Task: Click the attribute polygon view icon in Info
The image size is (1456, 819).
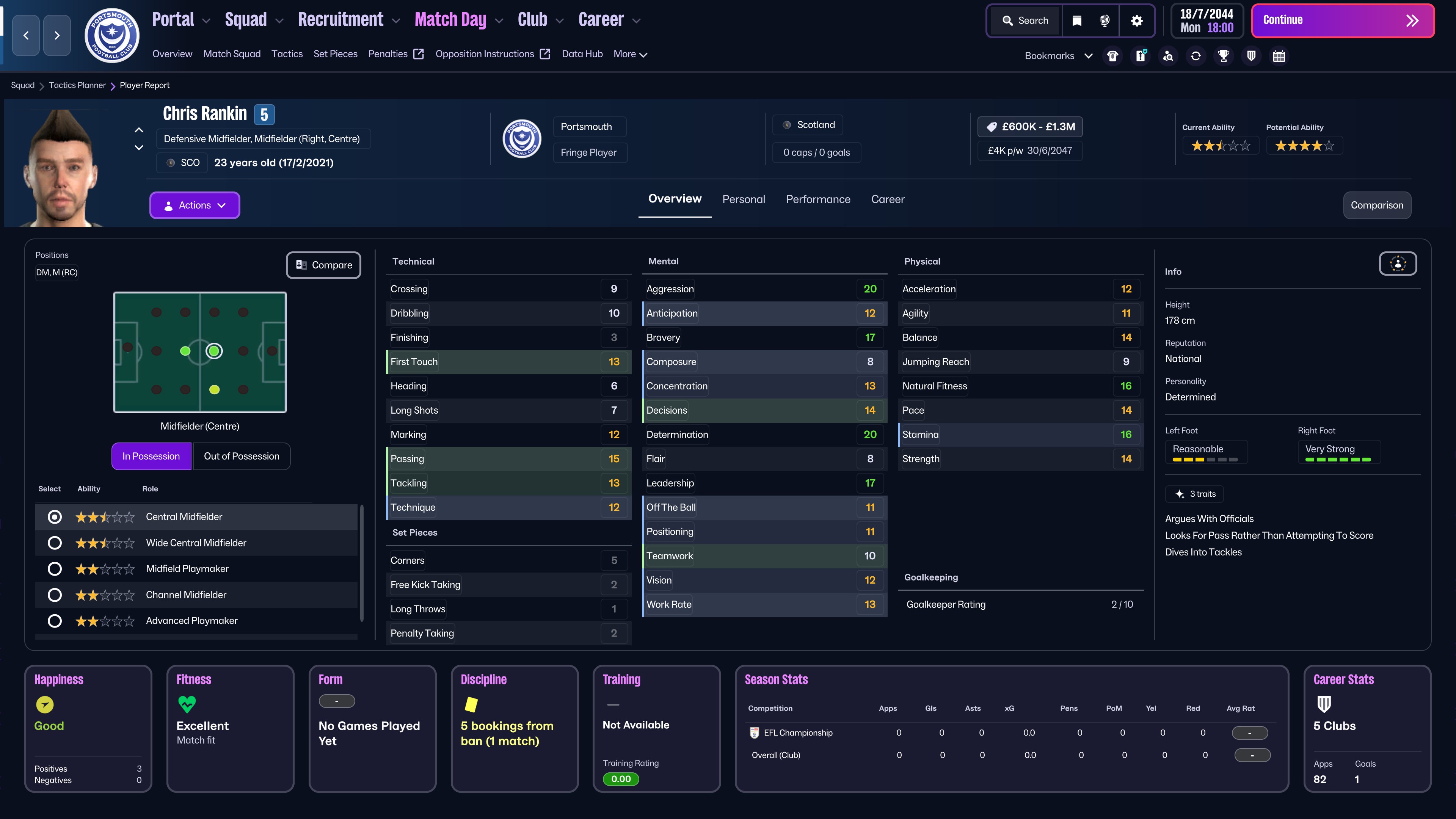Action: (x=1397, y=264)
